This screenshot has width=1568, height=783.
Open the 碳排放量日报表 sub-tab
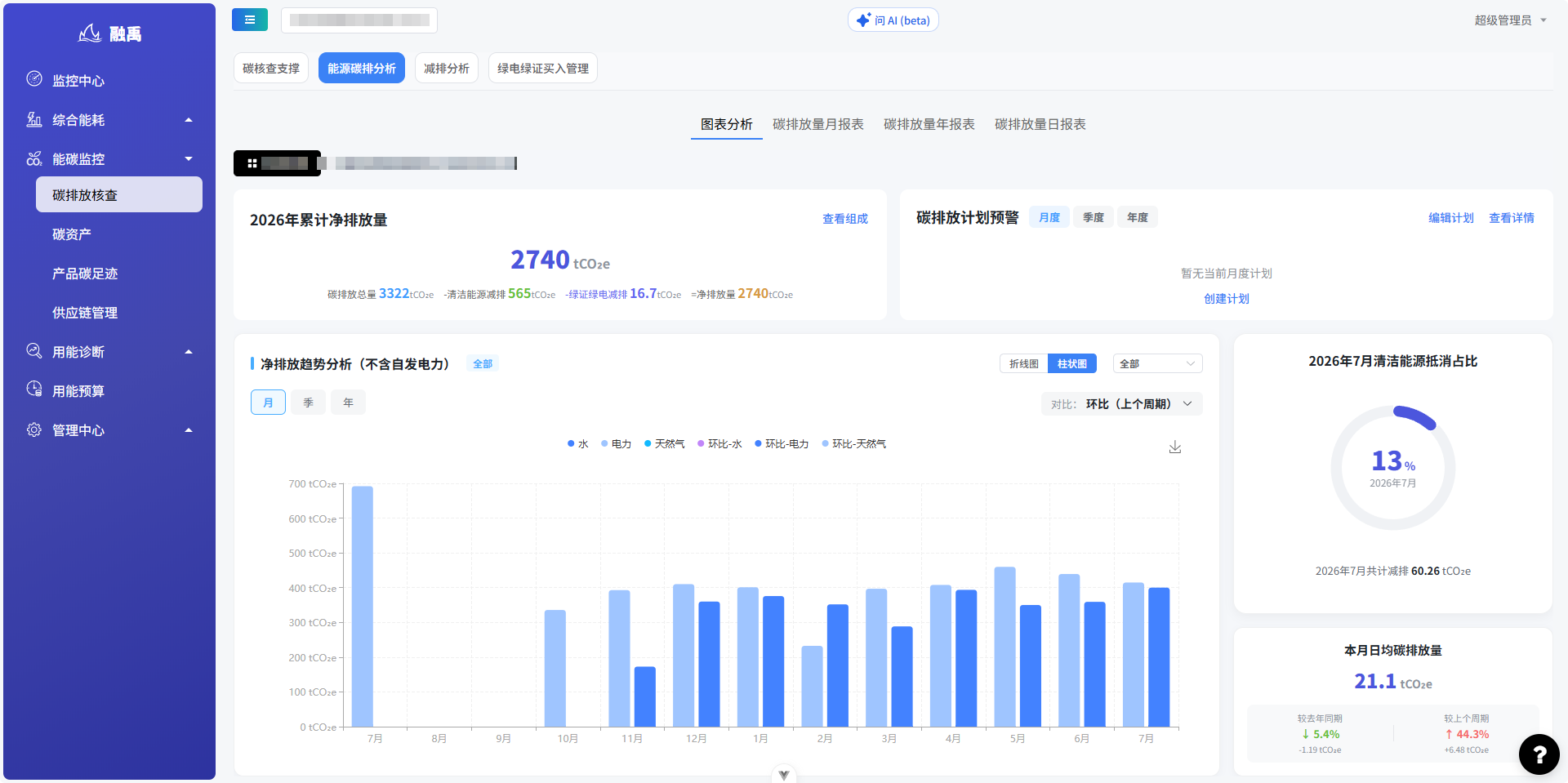[1040, 124]
